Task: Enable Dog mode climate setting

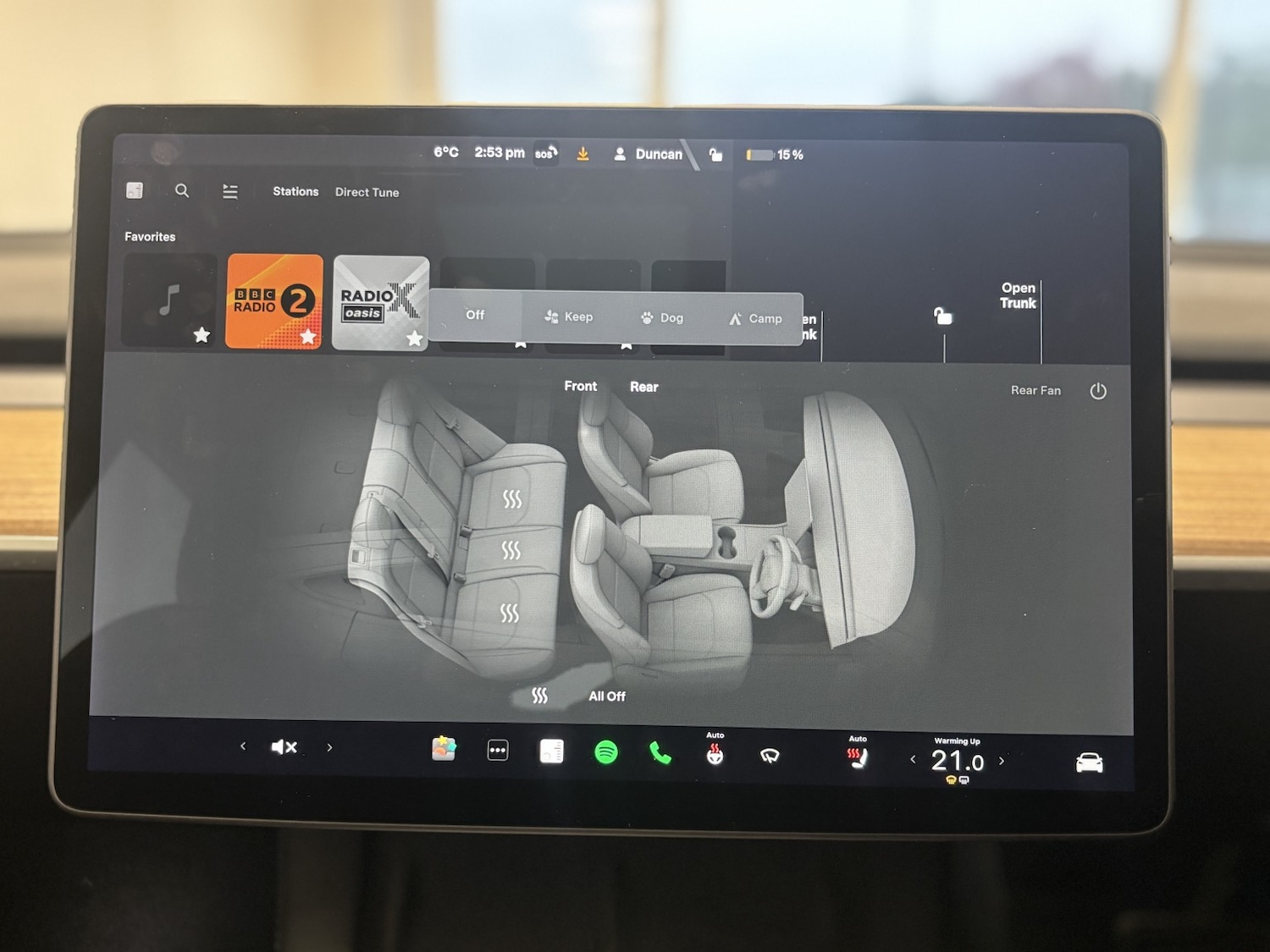Action: click(x=662, y=318)
